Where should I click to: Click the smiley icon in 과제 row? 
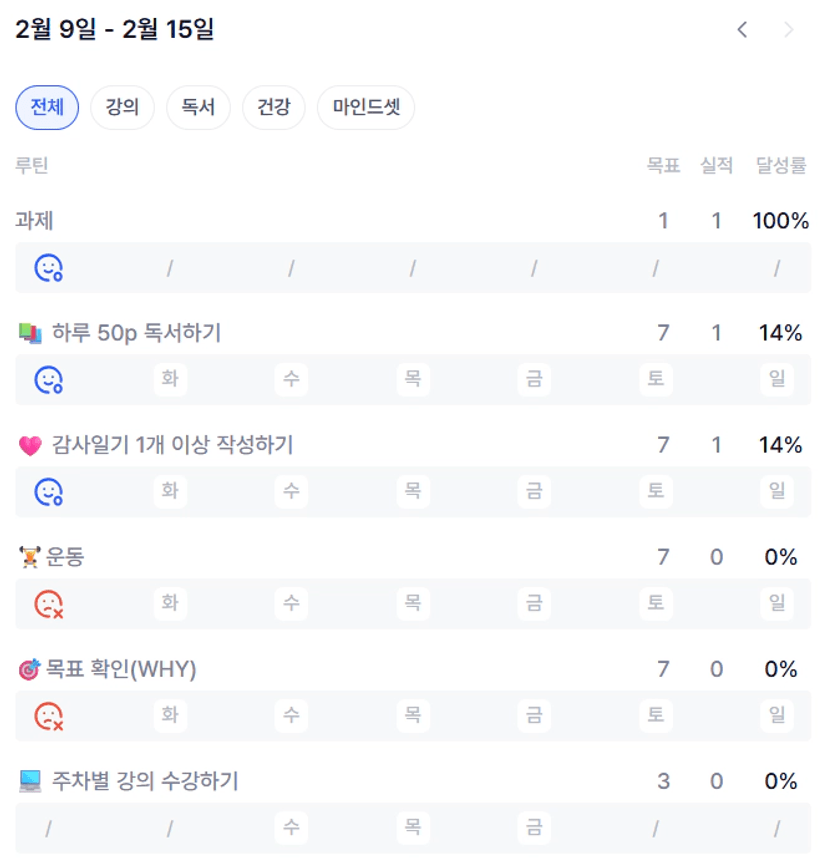coord(48,268)
